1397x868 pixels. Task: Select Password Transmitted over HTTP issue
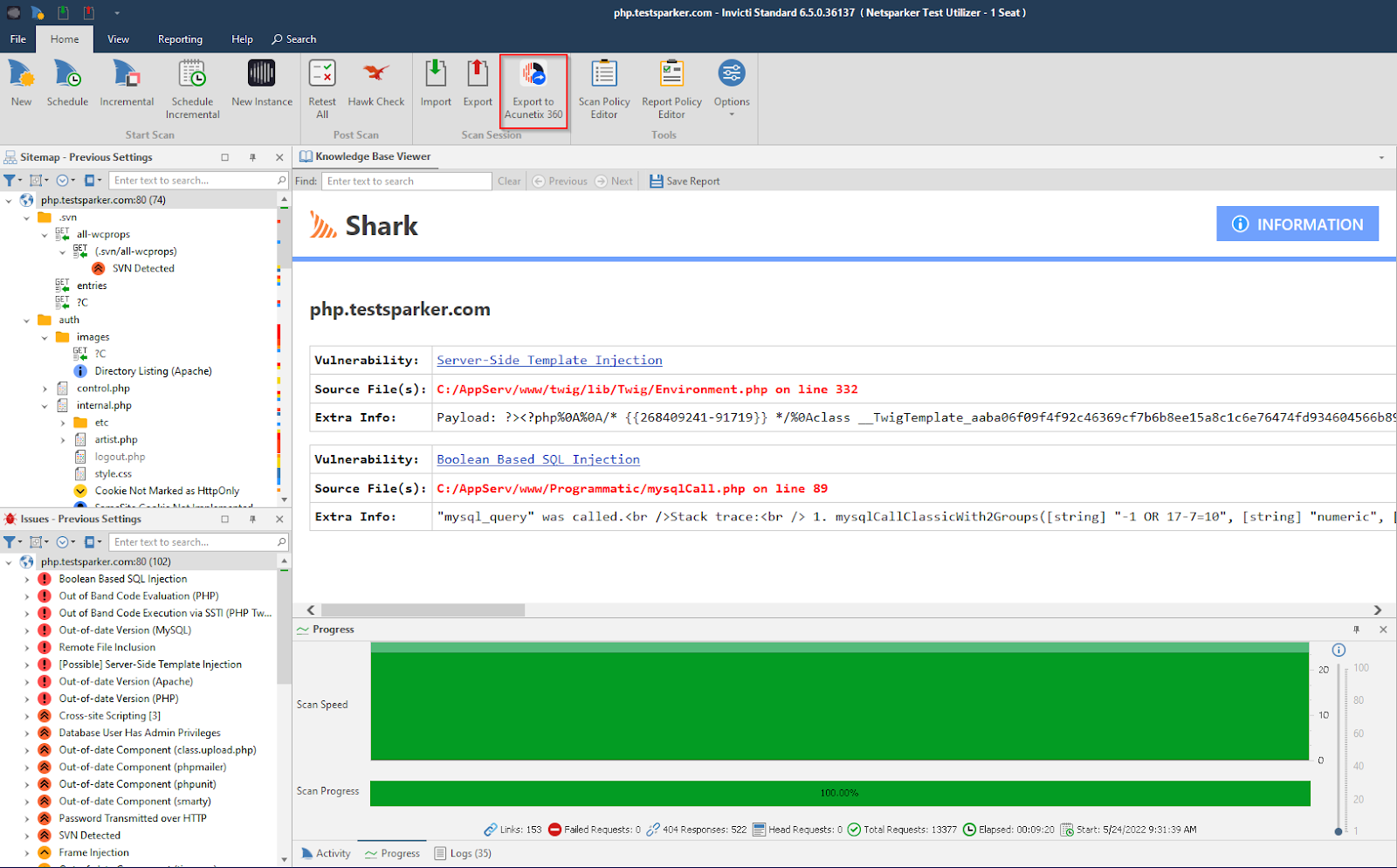tap(133, 818)
